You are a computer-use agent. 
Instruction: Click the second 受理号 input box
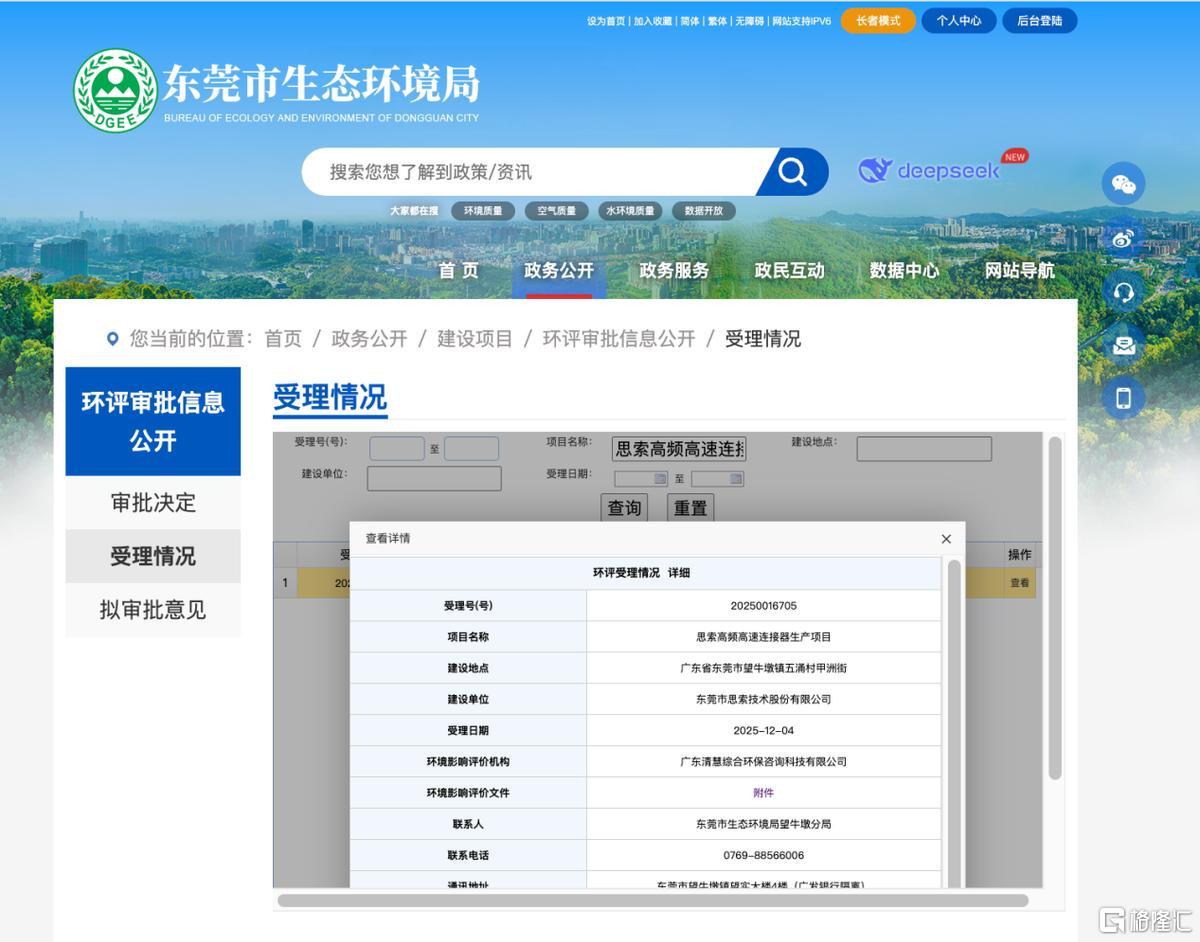click(x=472, y=449)
